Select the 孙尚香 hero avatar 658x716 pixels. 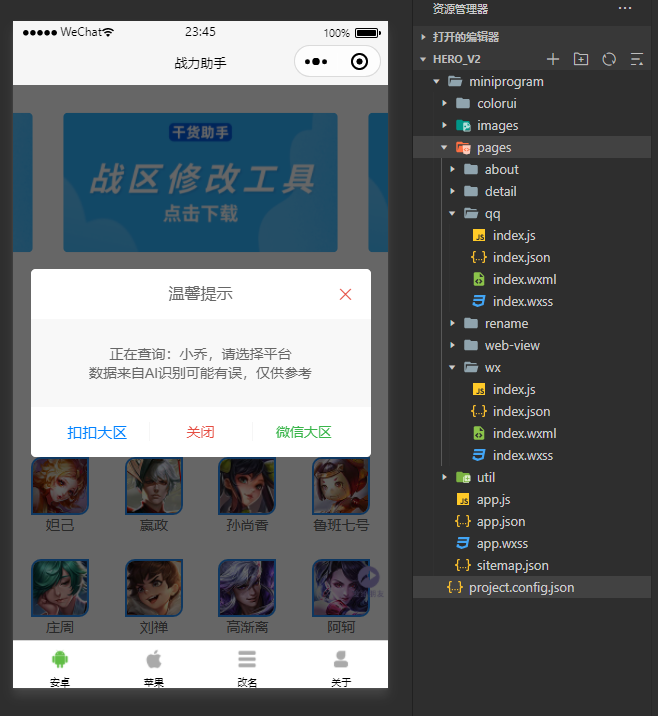[x=247, y=486]
